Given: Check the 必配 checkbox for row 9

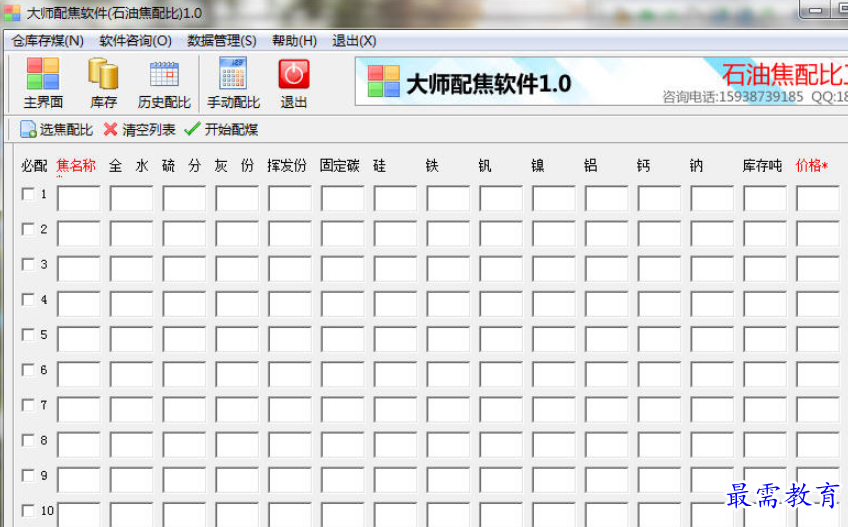Looking at the screenshot, I should tap(28, 475).
